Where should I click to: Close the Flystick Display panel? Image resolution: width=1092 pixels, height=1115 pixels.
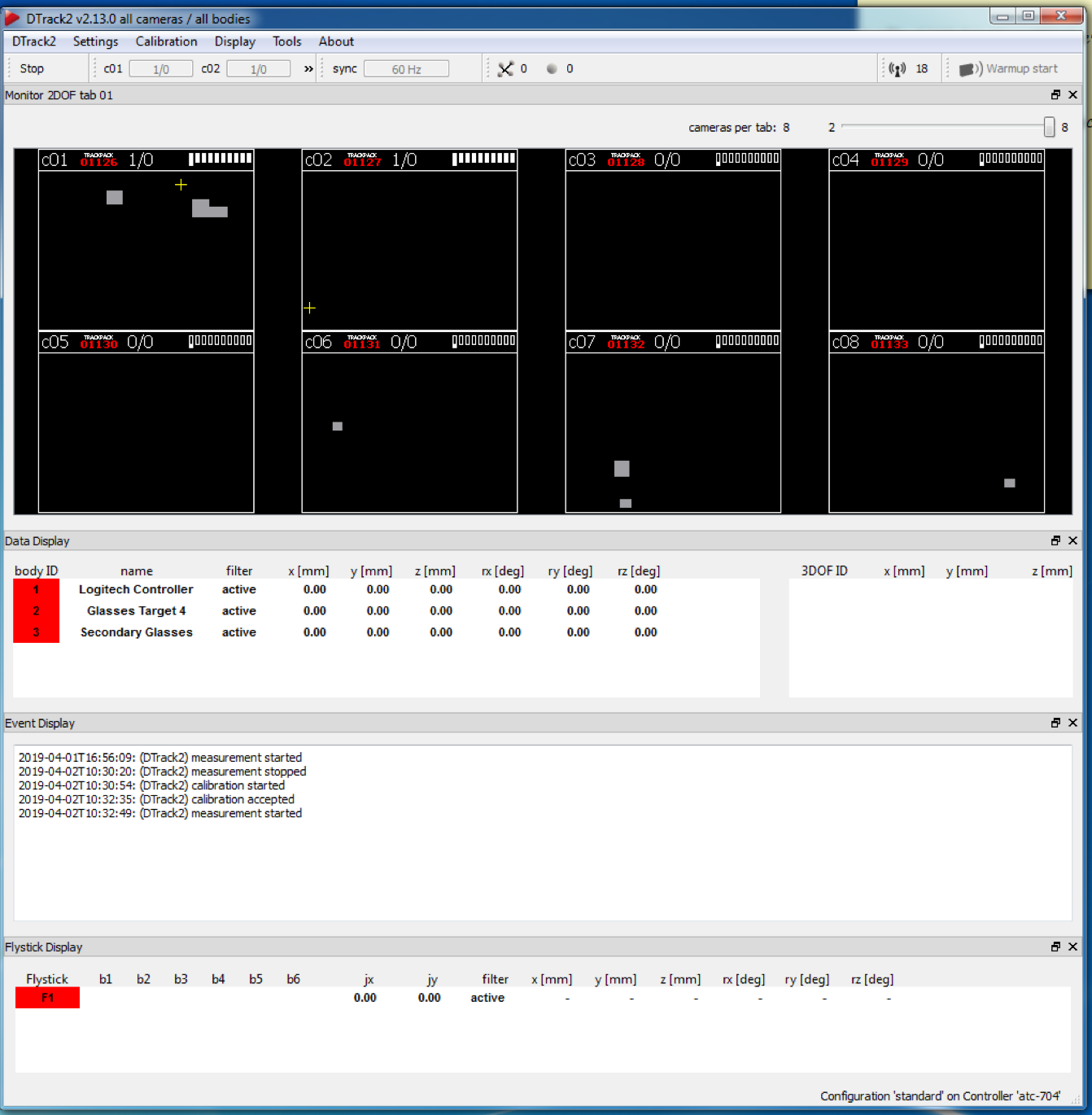[x=1073, y=947]
